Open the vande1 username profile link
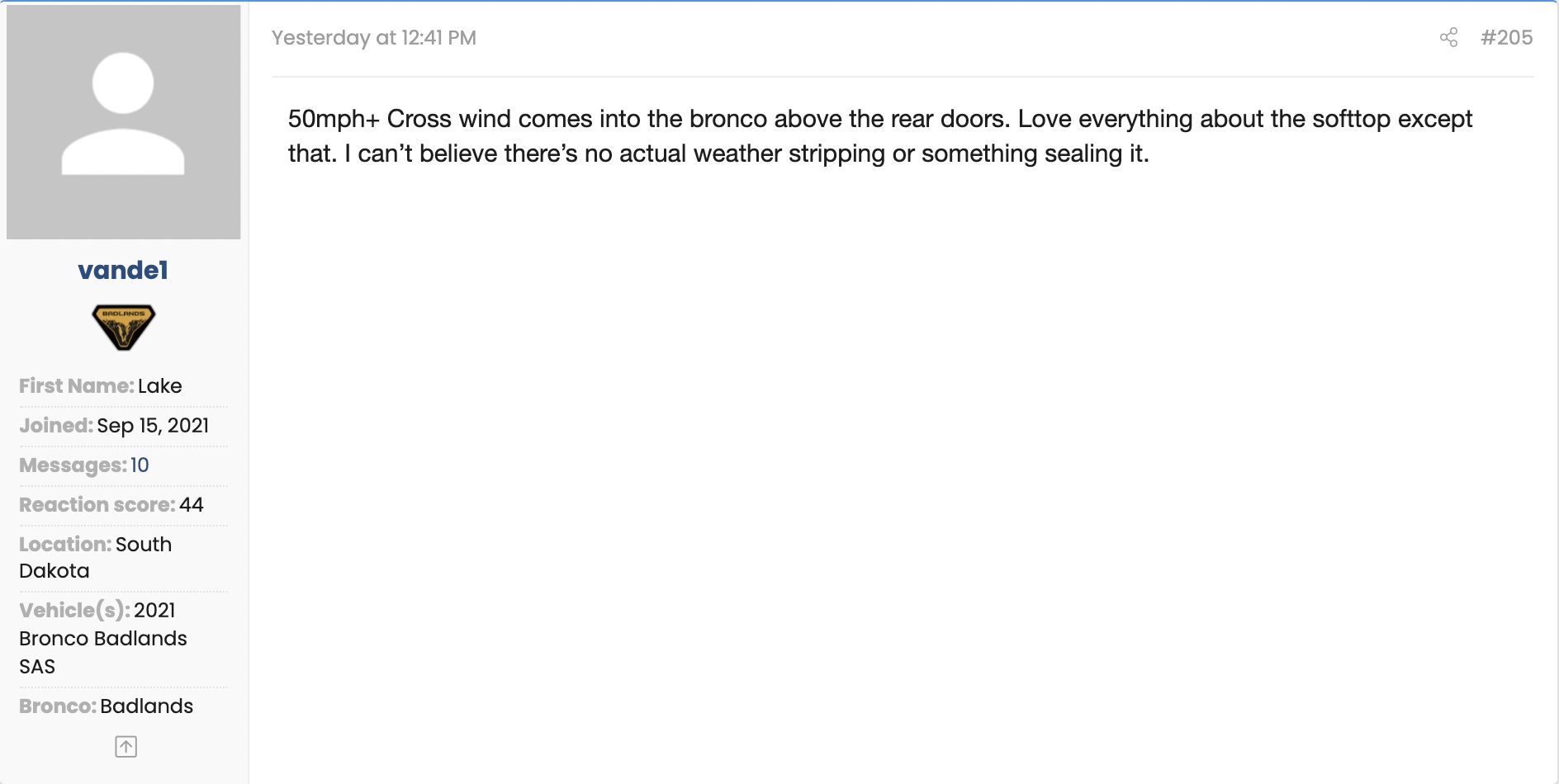The height and width of the screenshot is (784, 1559). tap(123, 270)
